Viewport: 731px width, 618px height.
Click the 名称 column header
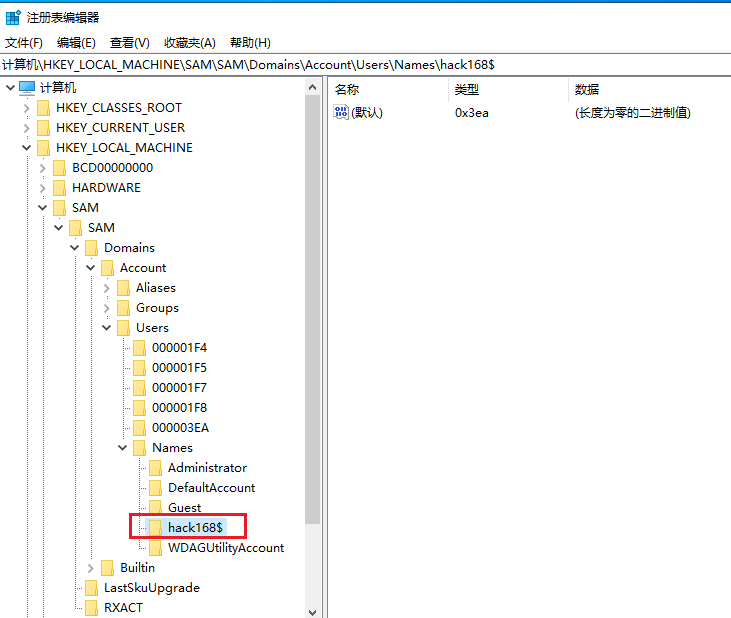coord(347,90)
